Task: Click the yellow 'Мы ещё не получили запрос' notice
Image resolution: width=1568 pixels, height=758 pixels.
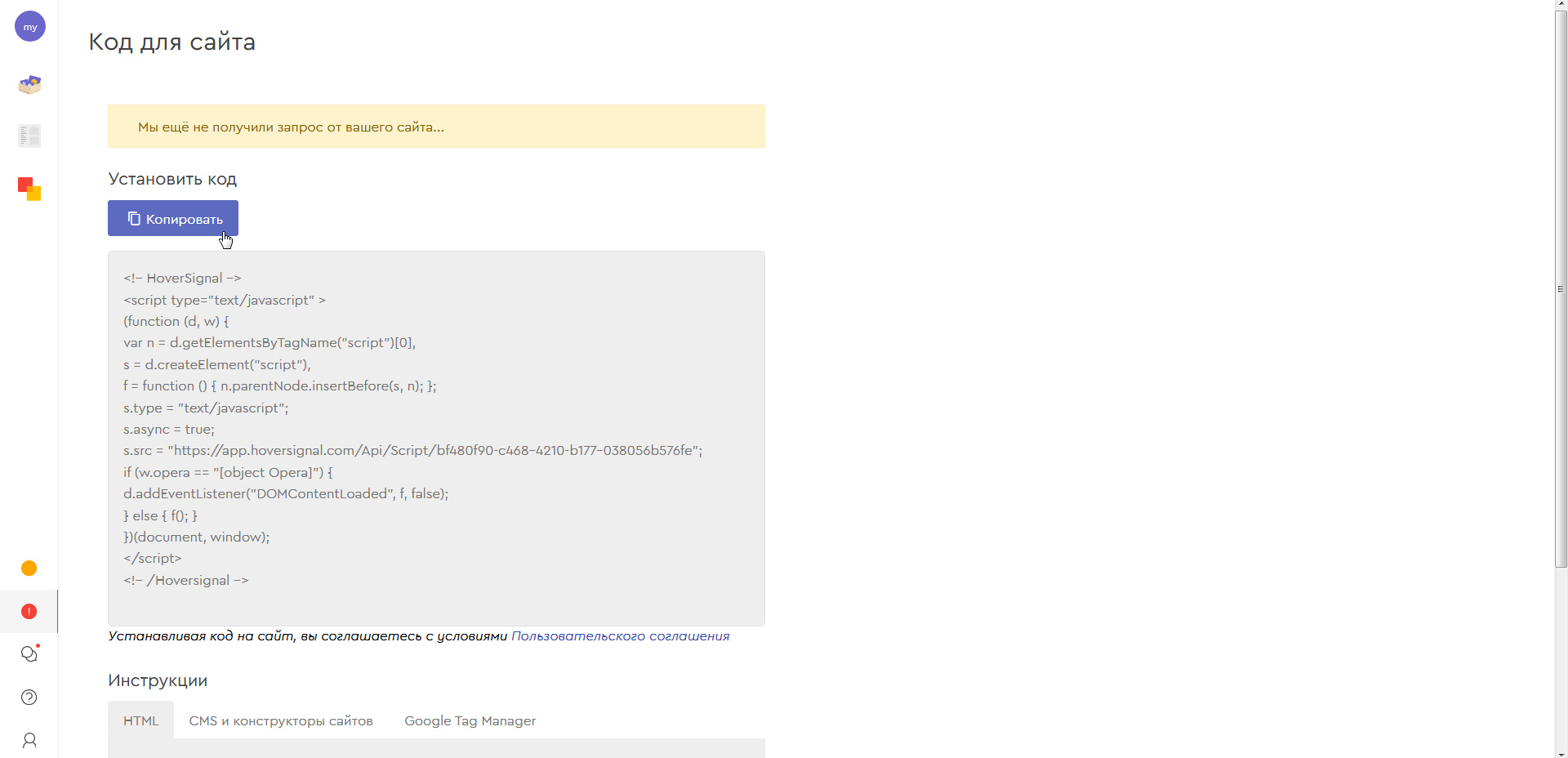Action: [436, 127]
